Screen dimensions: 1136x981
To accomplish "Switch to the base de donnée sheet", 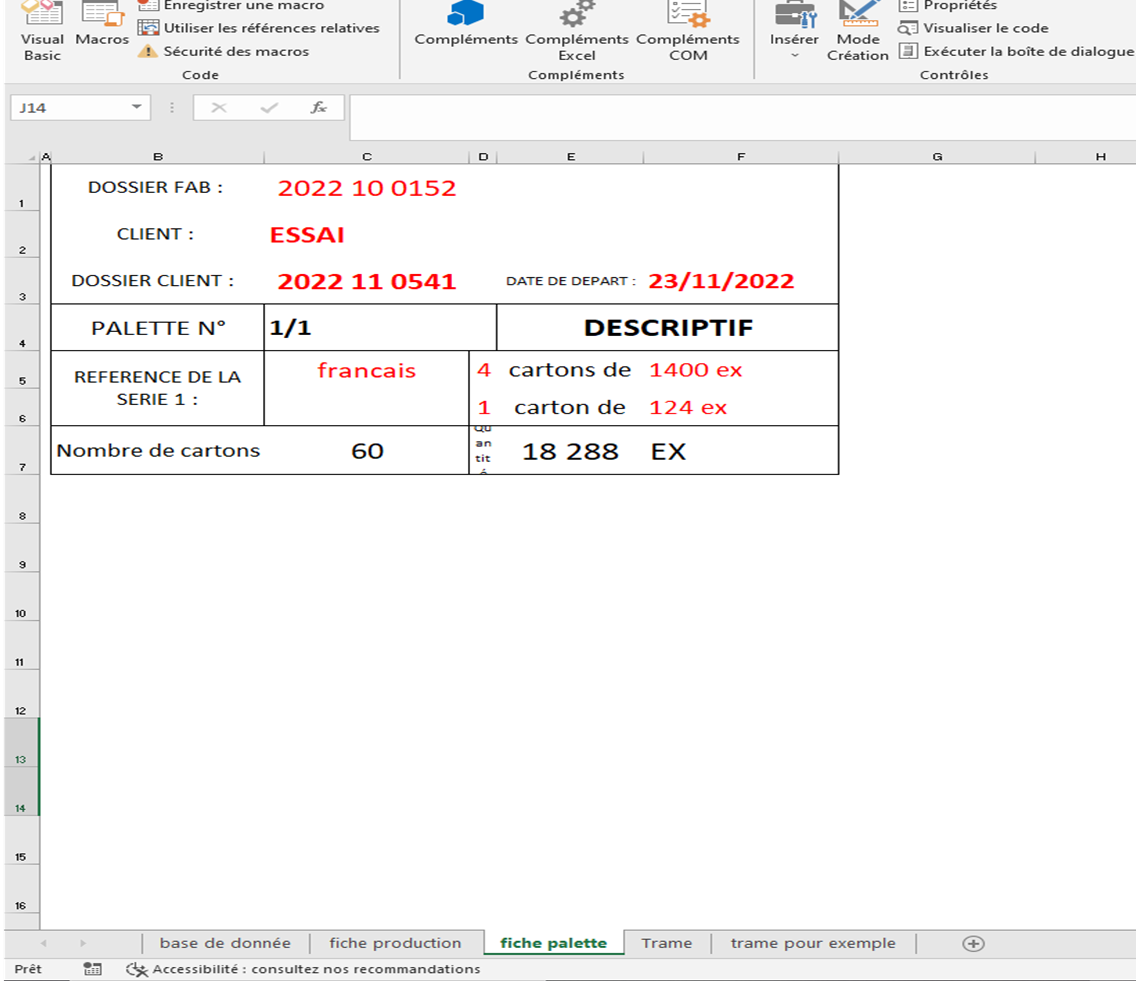I will [225, 943].
